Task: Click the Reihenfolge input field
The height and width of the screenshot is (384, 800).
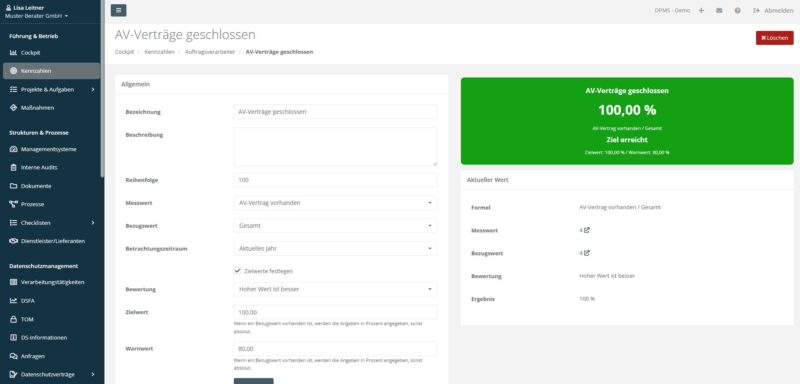Action: pyautogui.click(x=335, y=180)
